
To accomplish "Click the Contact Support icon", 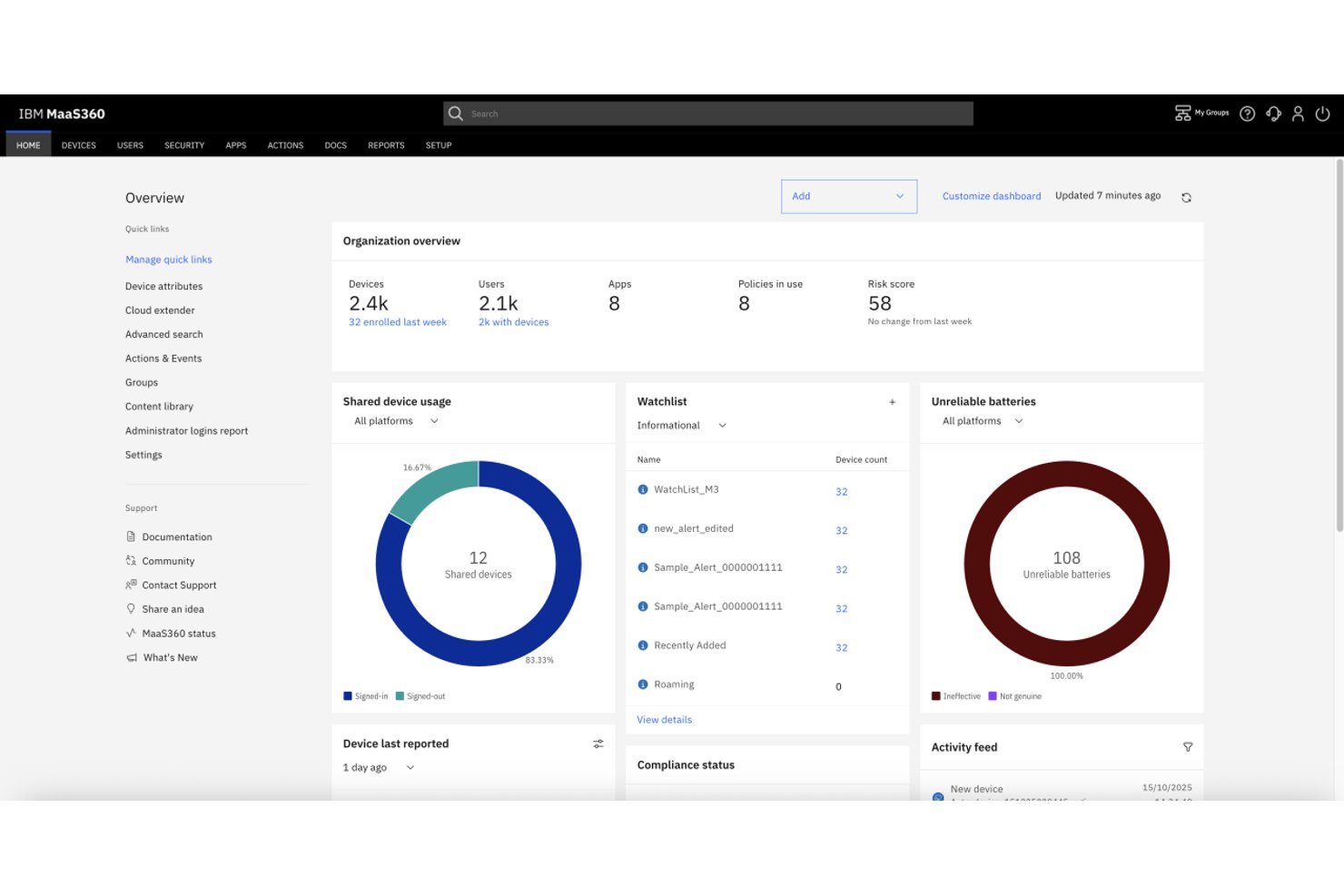I will pos(131,585).
